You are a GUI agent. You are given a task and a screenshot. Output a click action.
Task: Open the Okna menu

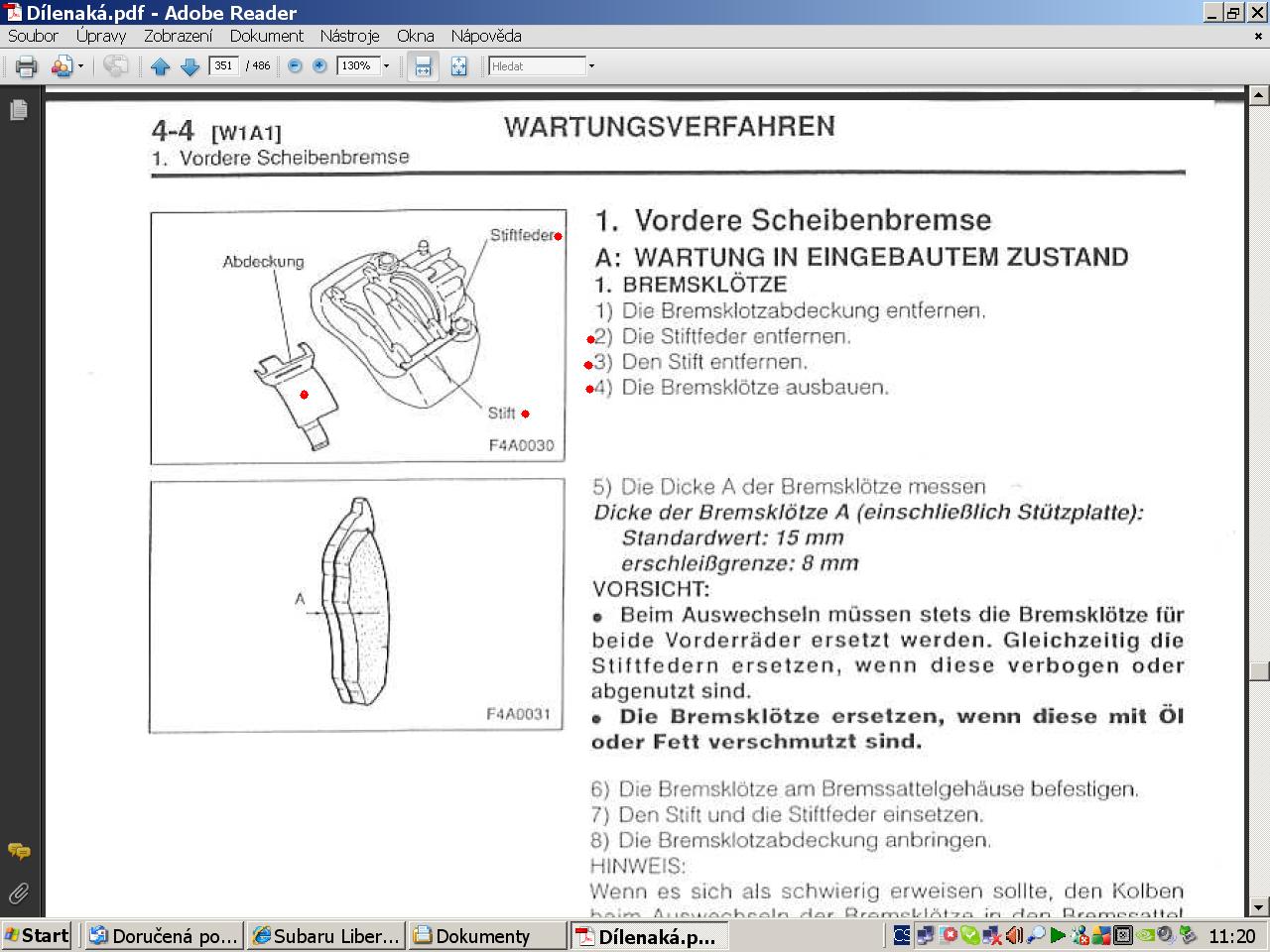[x=415, y=36]
